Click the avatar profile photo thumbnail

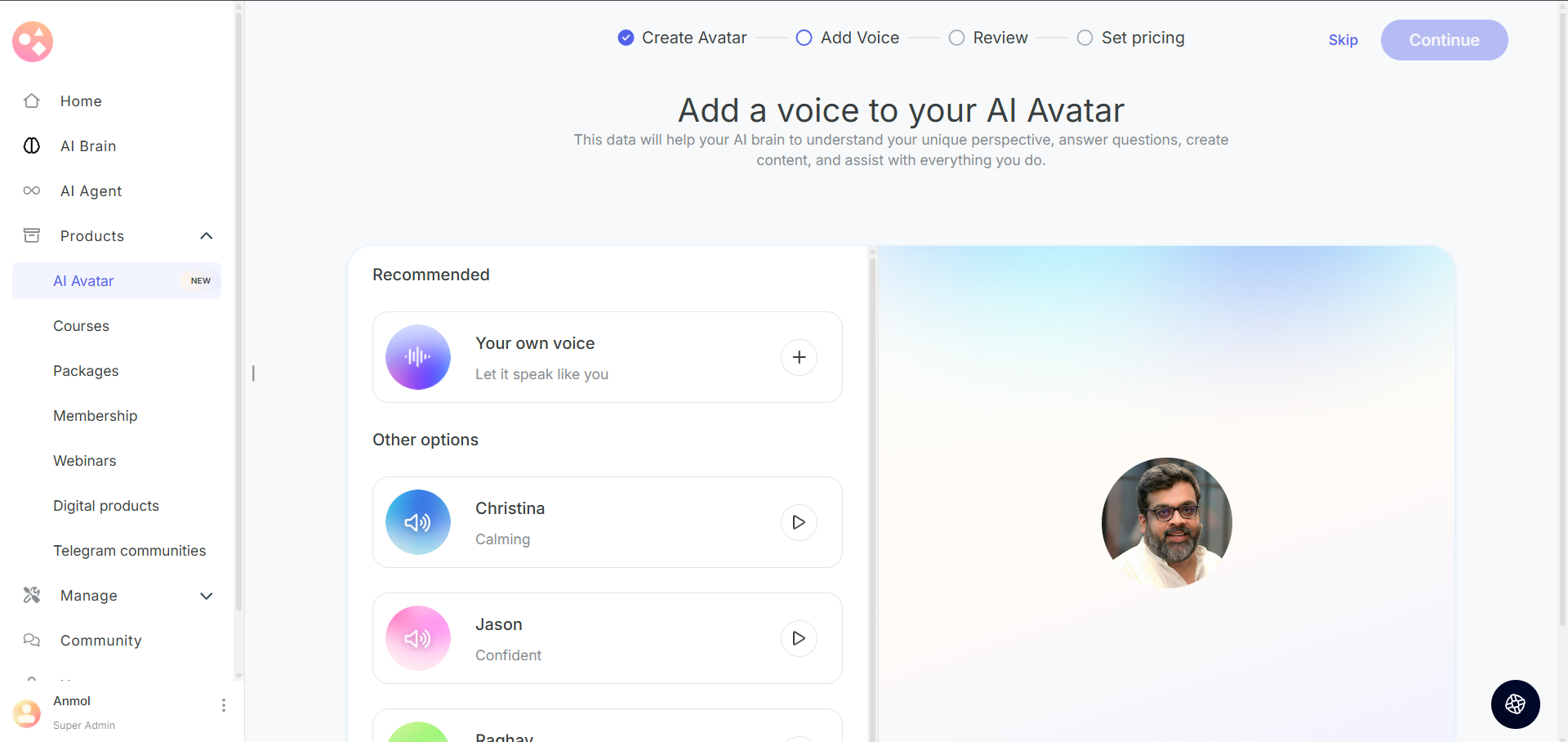pyautogui.click(x=1166, y=522)
